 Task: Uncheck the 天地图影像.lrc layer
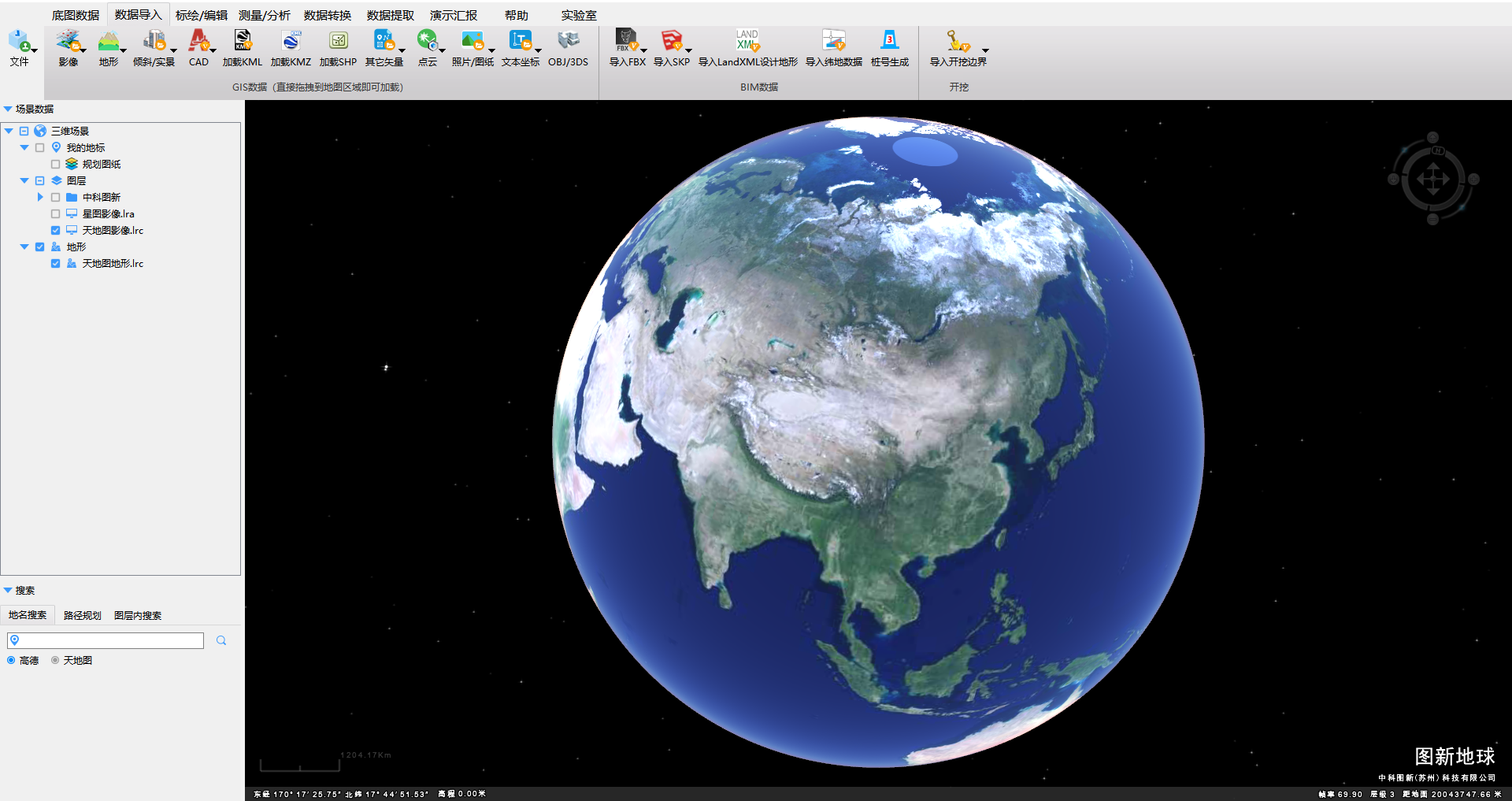(55, 230)
